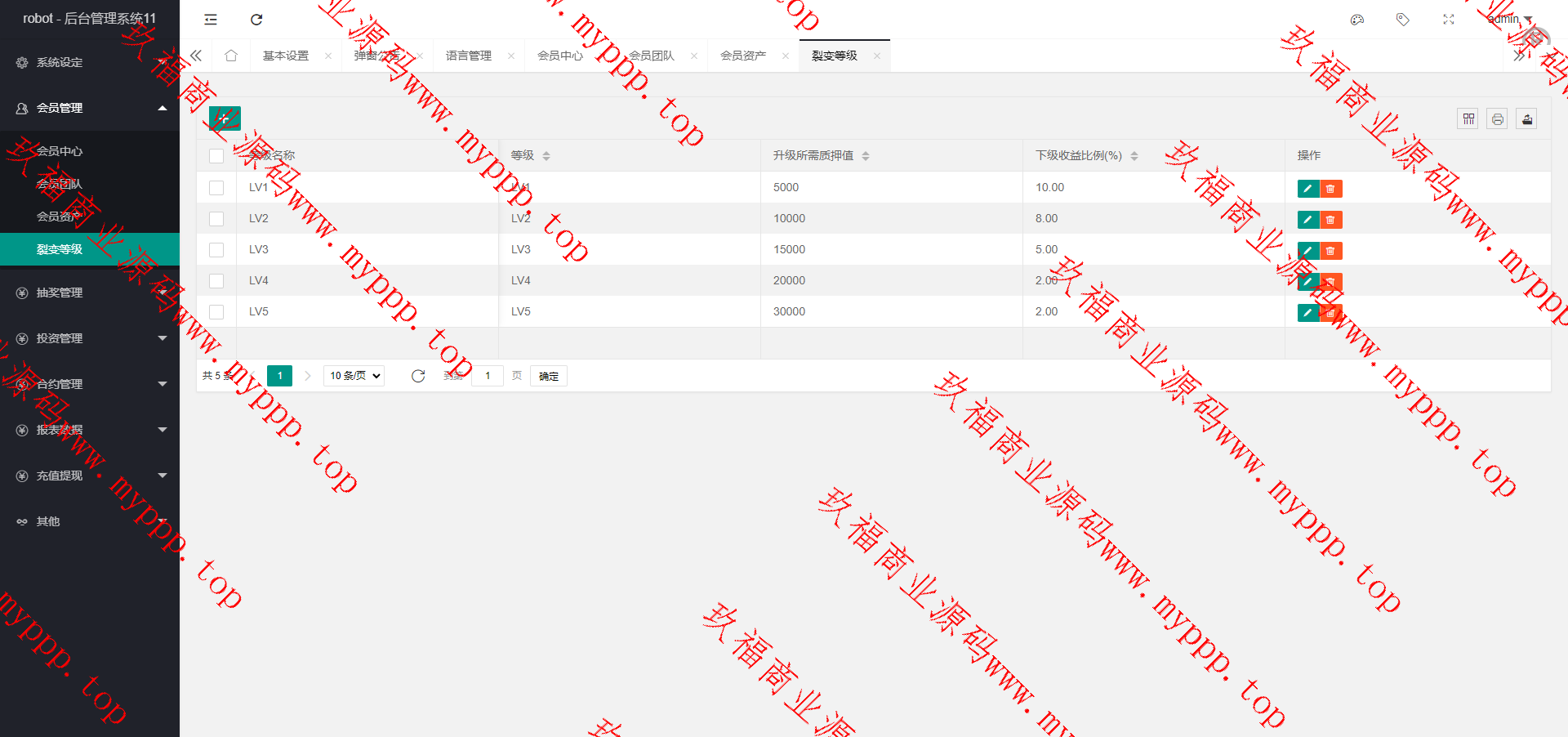
Task: Tick the checkbox for LV5 row
Action: [x=216, y=312]
